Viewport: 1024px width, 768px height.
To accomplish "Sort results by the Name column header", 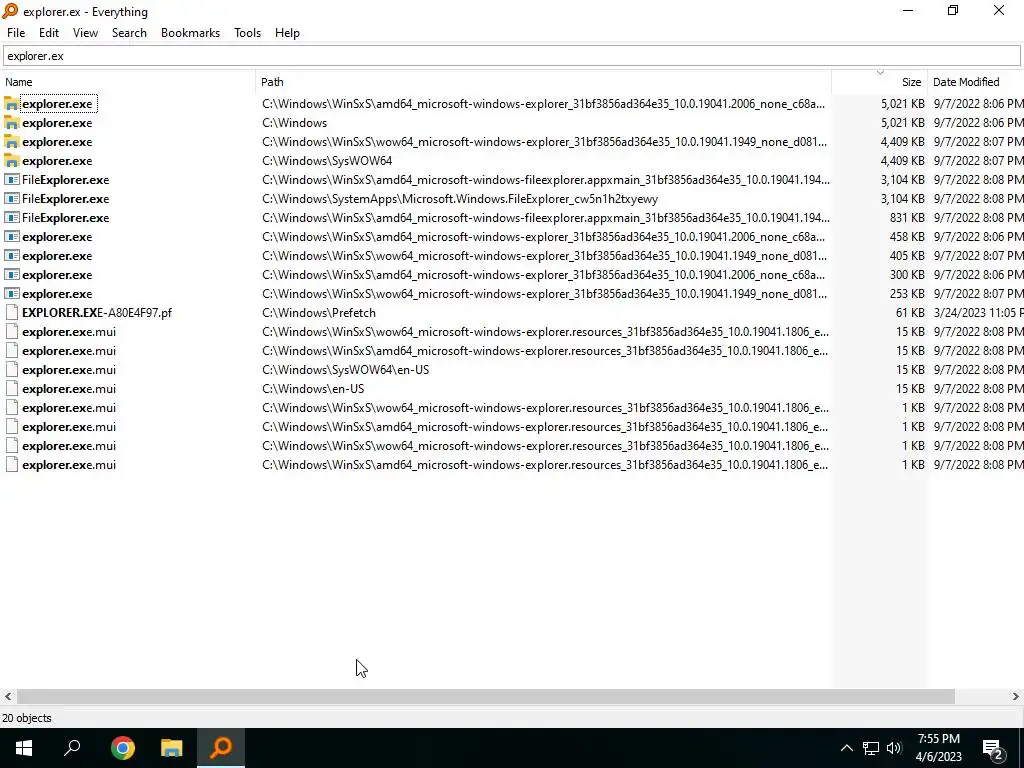I will click(x=128, y=82).
